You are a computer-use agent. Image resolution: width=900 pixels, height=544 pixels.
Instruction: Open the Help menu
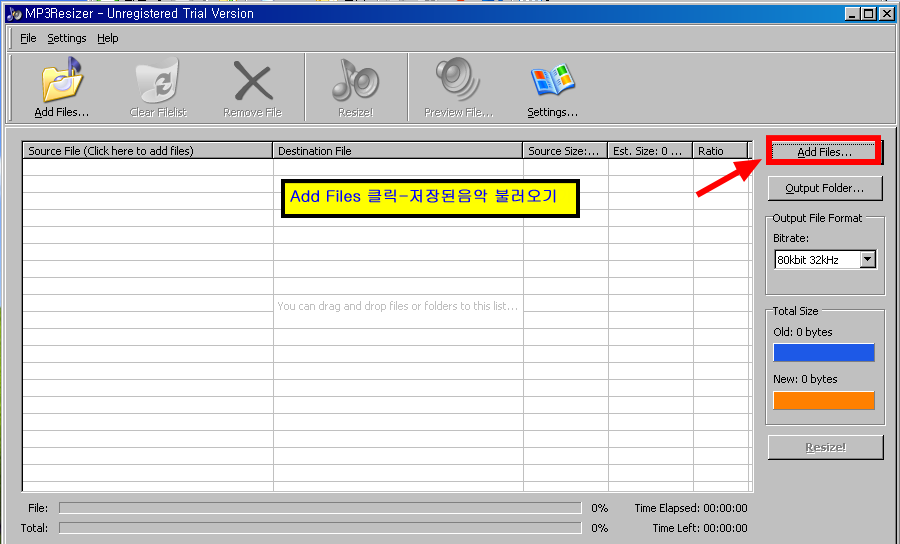[107, 38]
